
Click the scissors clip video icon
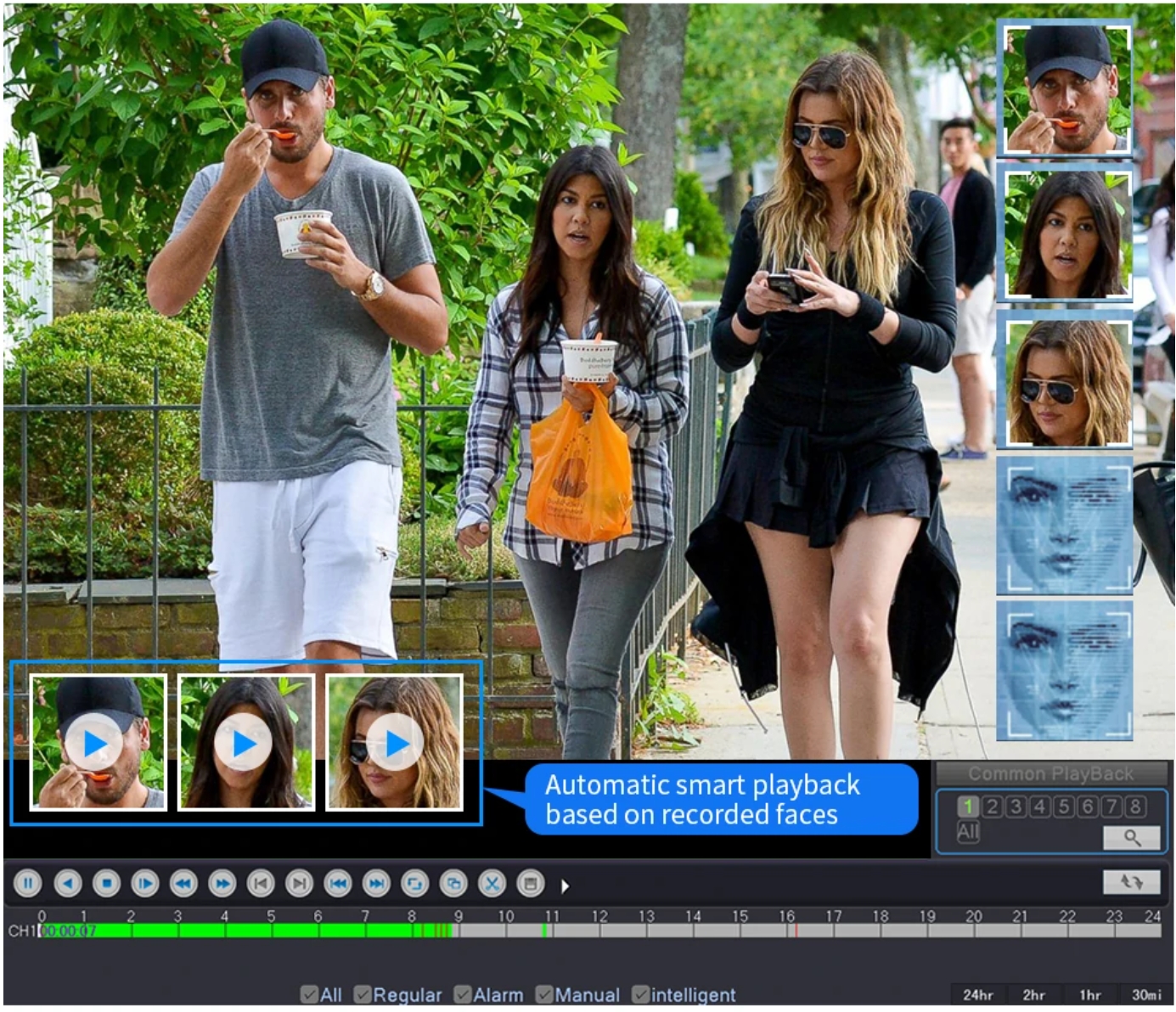(492, 884)
